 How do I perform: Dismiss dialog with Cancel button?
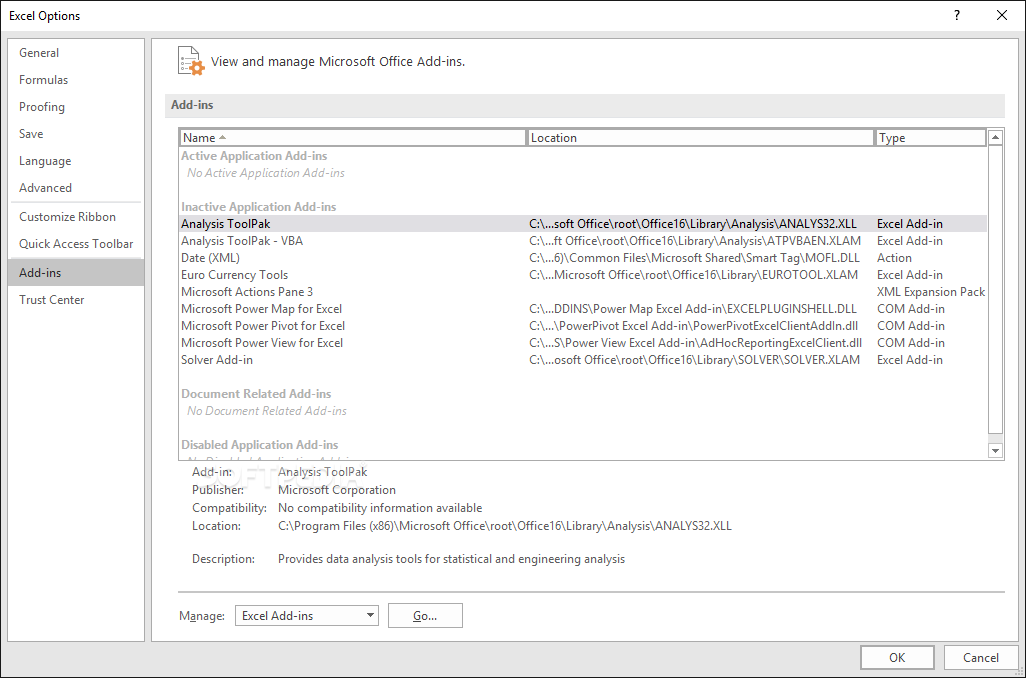980,658
